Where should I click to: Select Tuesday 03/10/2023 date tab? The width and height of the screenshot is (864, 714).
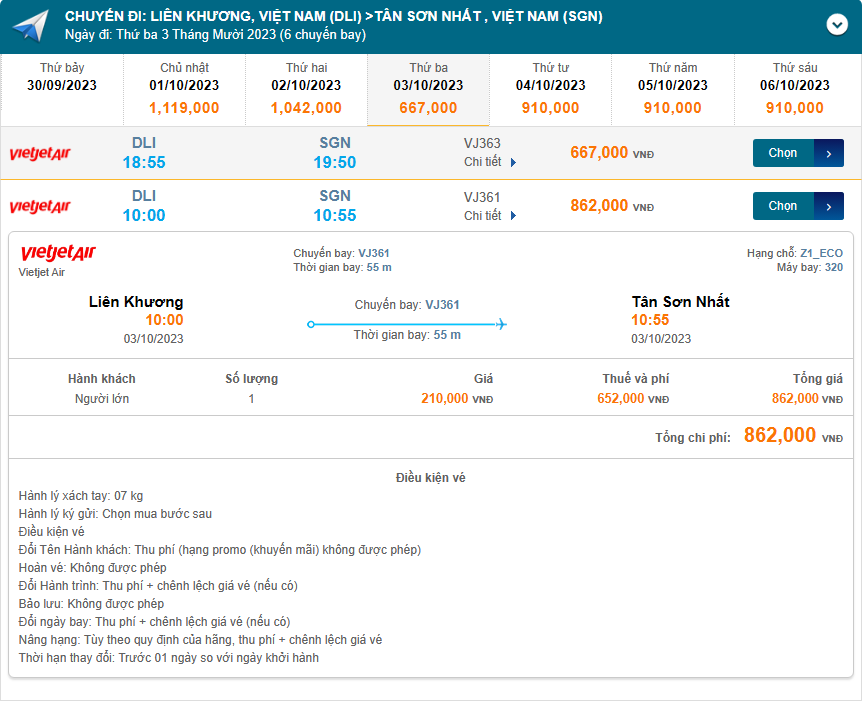(x=428, y=88)
